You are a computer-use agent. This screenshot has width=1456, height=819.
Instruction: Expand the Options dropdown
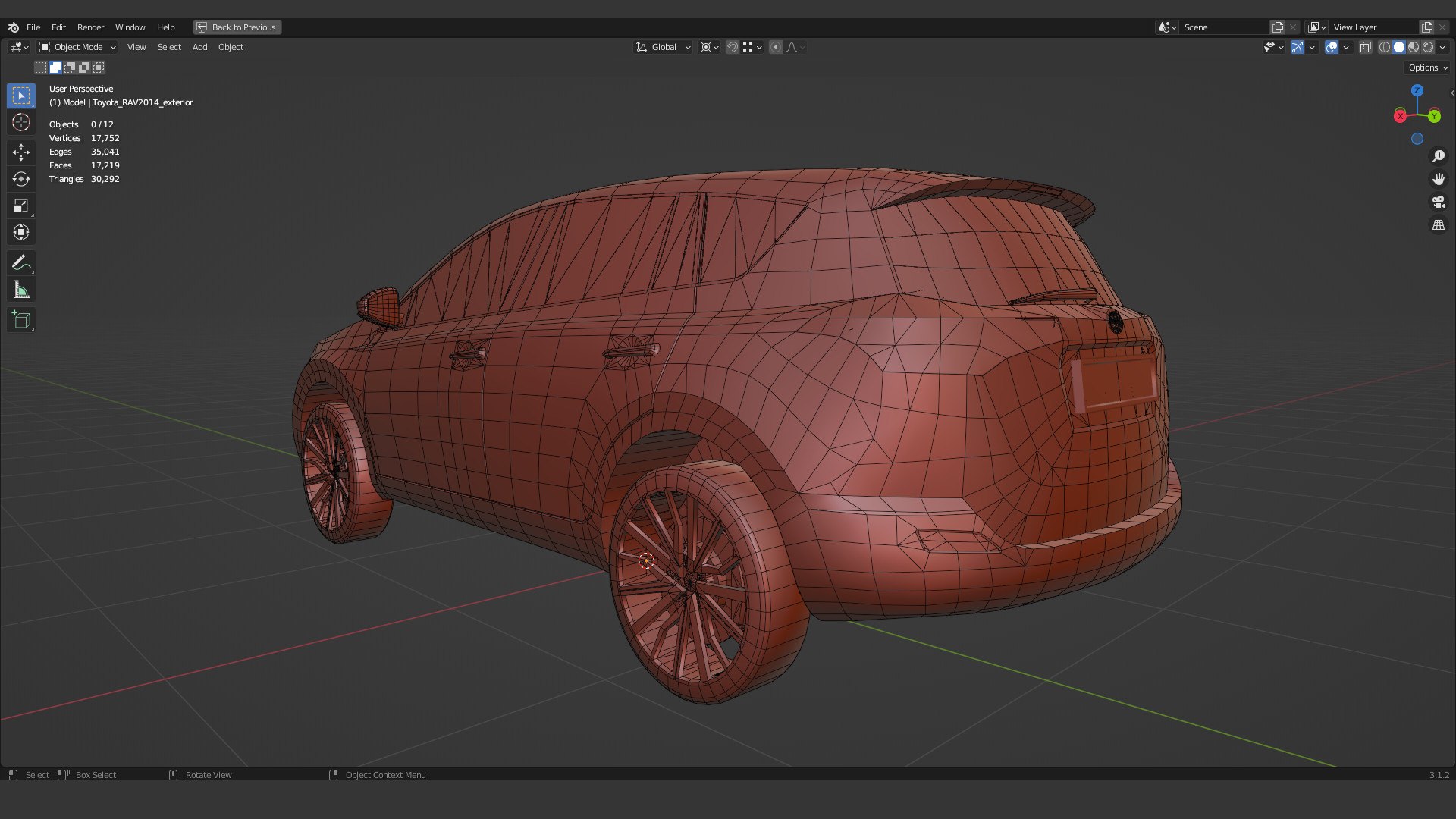pyautogui.click(x=1427, y=67)
